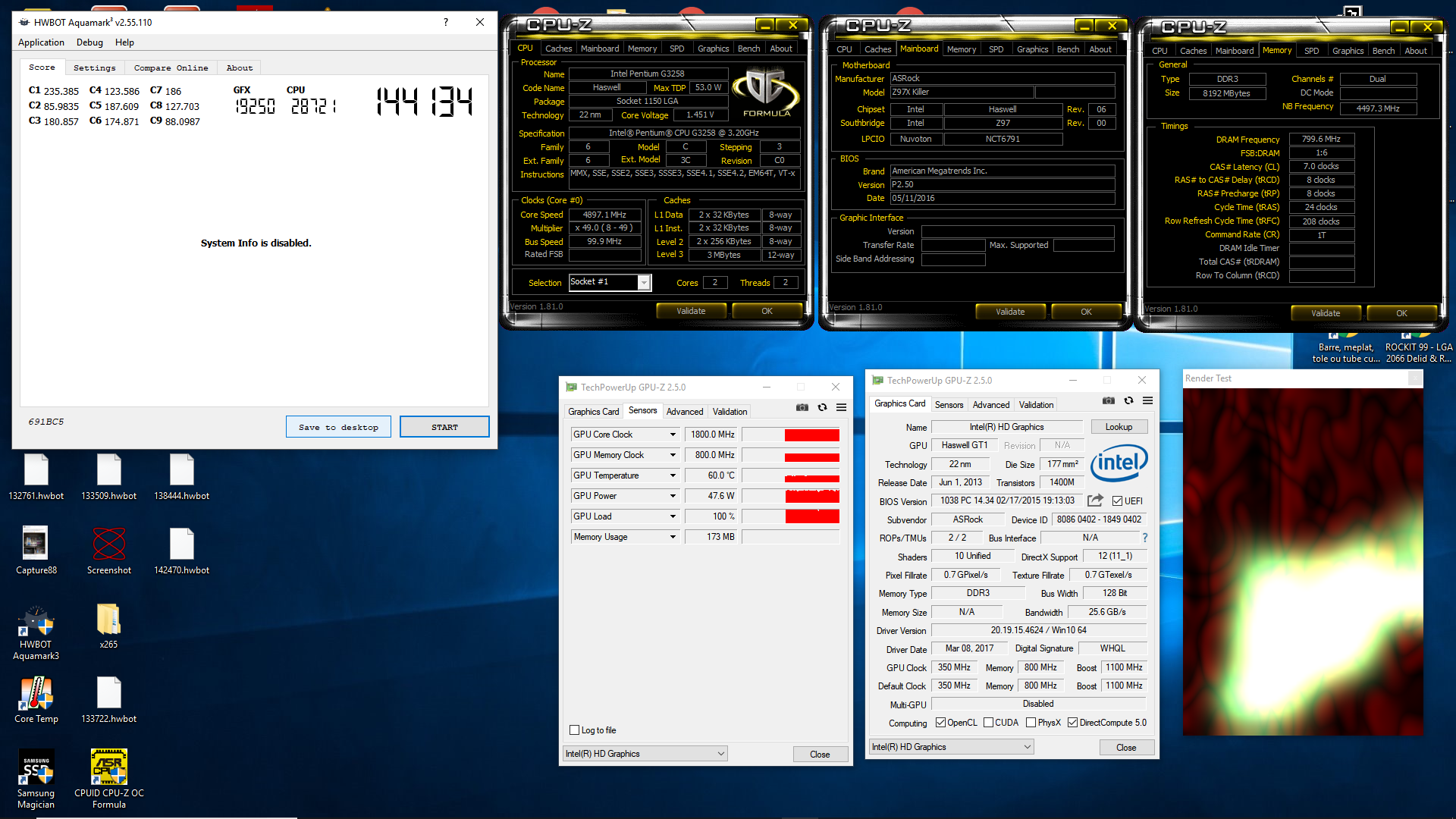Select the Screenshot desktop icon
The height and width of the screenshot is (819, 1456).
pyautogui.click(x=109, y=551)
